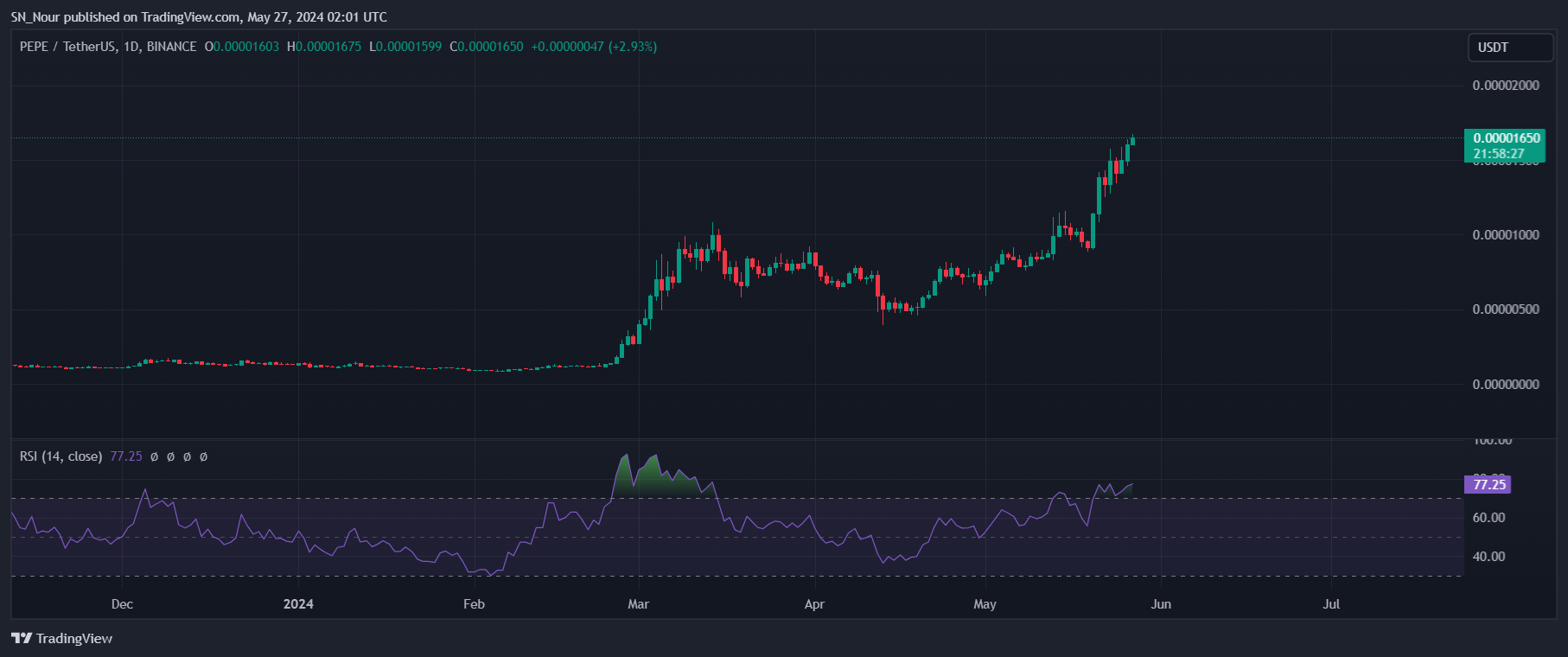The image size is (1568, 657).
Task: Click the green current price label 0.00001650
Action: pos(1506,138)
